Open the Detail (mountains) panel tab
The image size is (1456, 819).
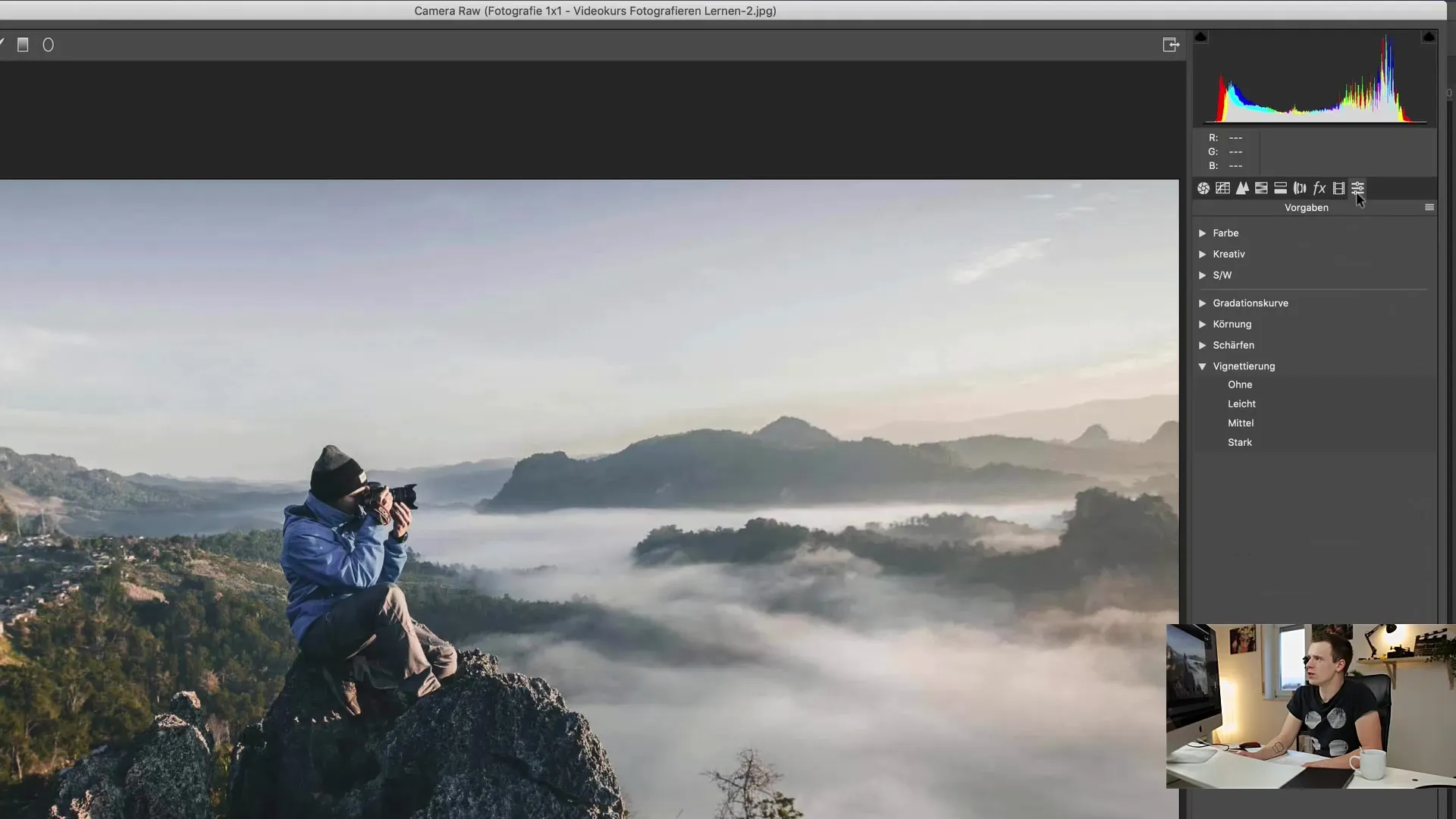click(1242, 188)
